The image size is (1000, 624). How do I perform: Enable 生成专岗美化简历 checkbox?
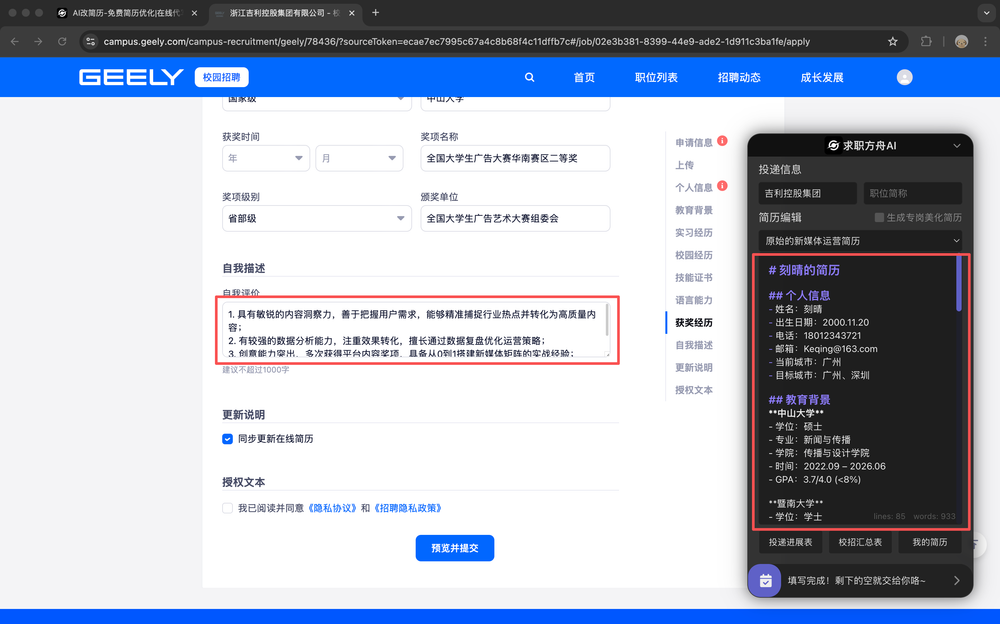[x=880, y=217]
